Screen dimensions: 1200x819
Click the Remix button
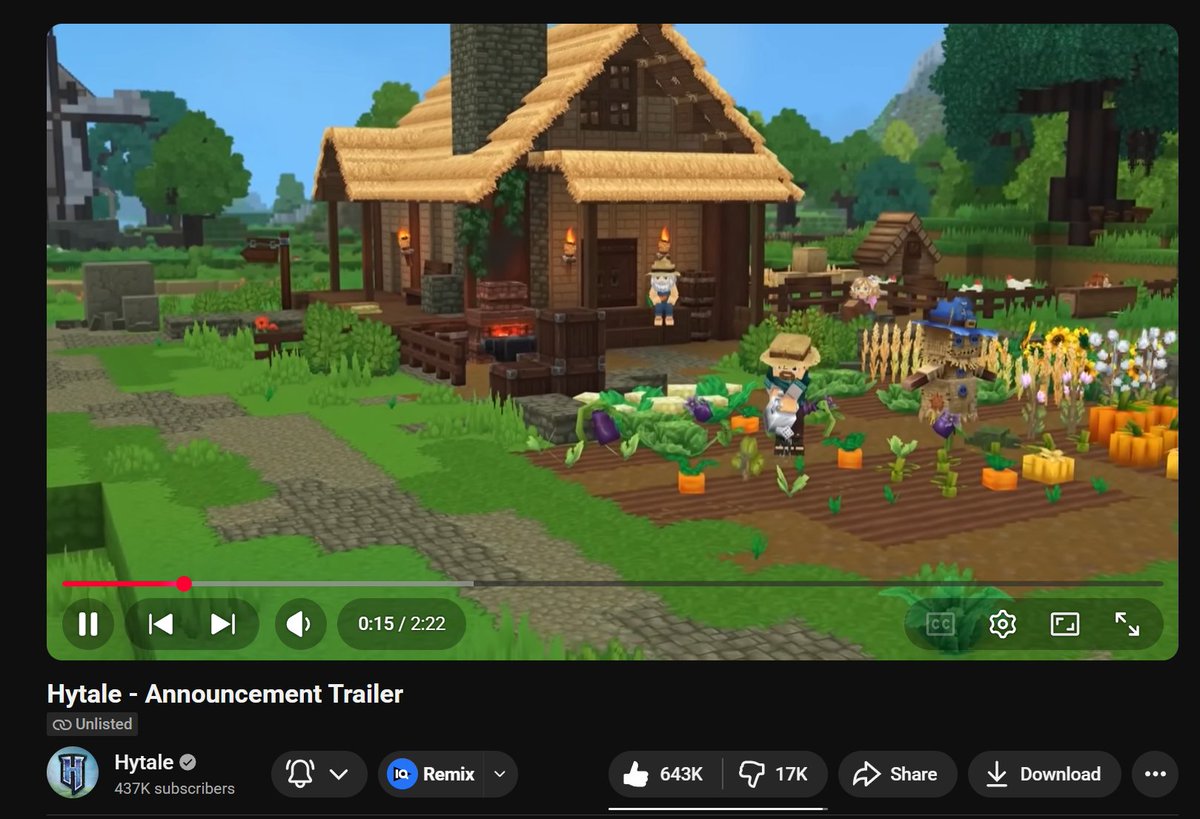pyautogui.click(x=432, y=774)
